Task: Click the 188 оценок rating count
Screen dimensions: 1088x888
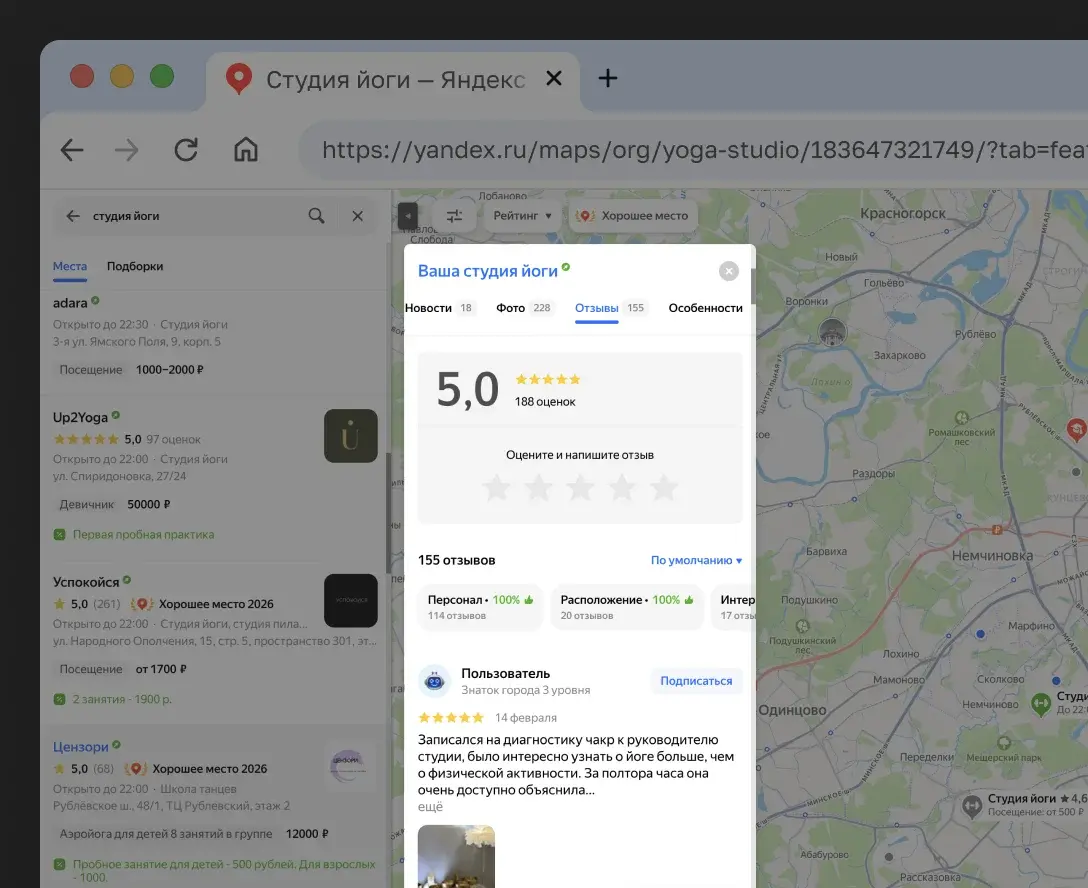Action: coord(545,402)
